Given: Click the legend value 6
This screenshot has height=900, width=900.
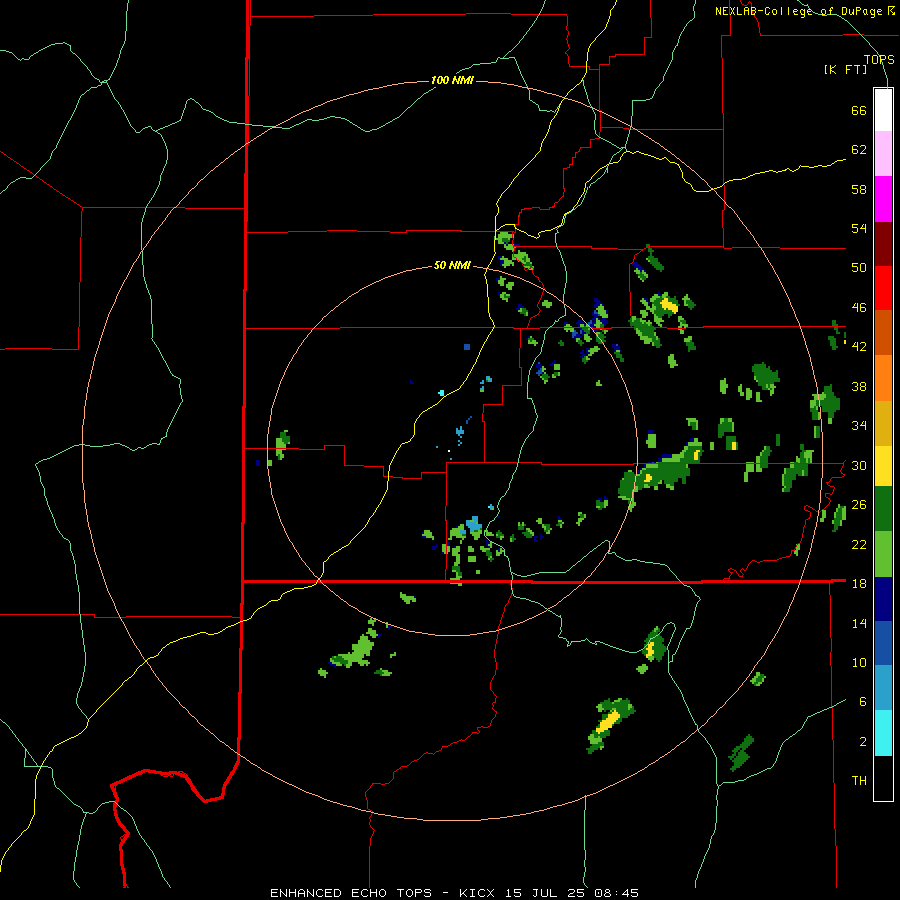Looking at the screenshot, I should coord(863,702).
